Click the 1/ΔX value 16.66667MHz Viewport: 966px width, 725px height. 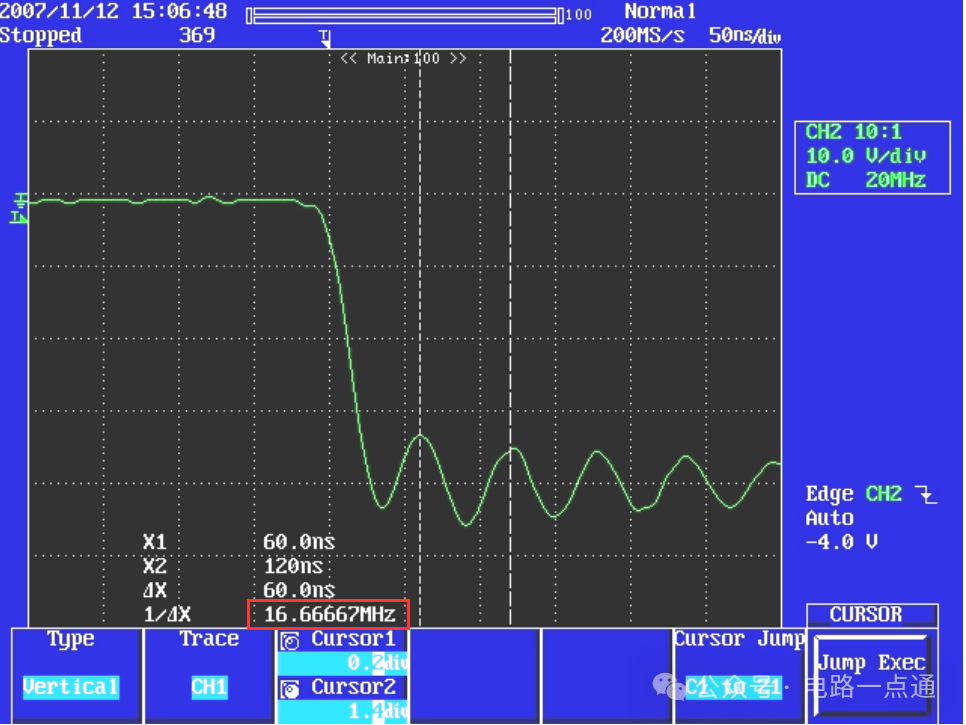329,615
